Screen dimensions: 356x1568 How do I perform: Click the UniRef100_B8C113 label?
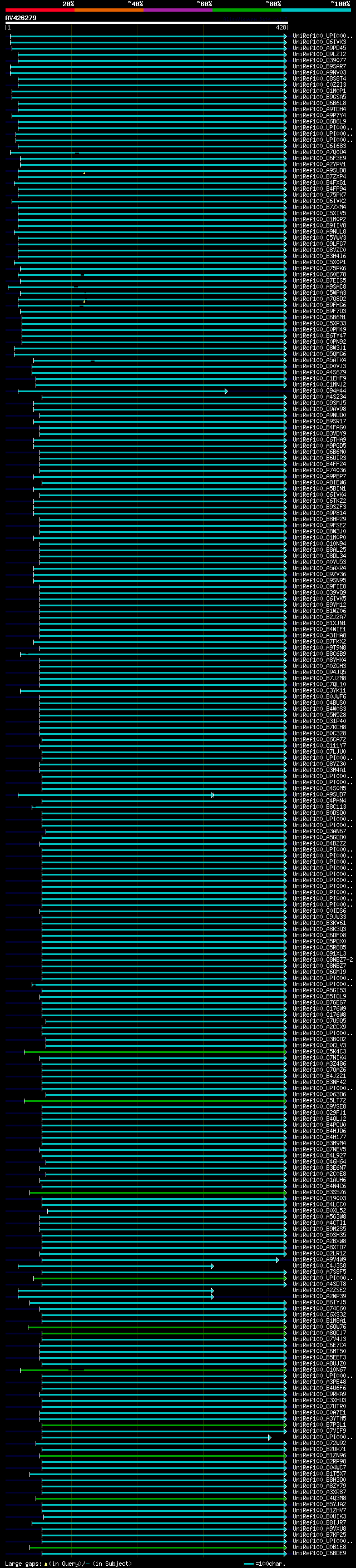319,807
